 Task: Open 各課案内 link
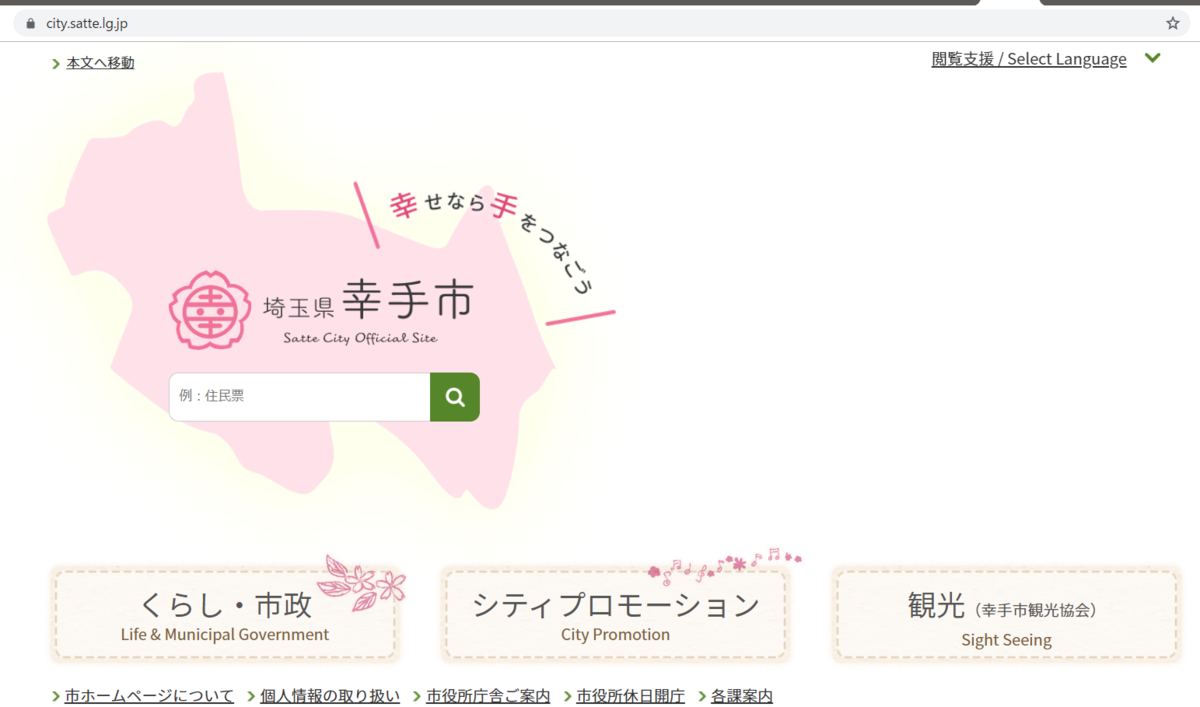(741, 696)
